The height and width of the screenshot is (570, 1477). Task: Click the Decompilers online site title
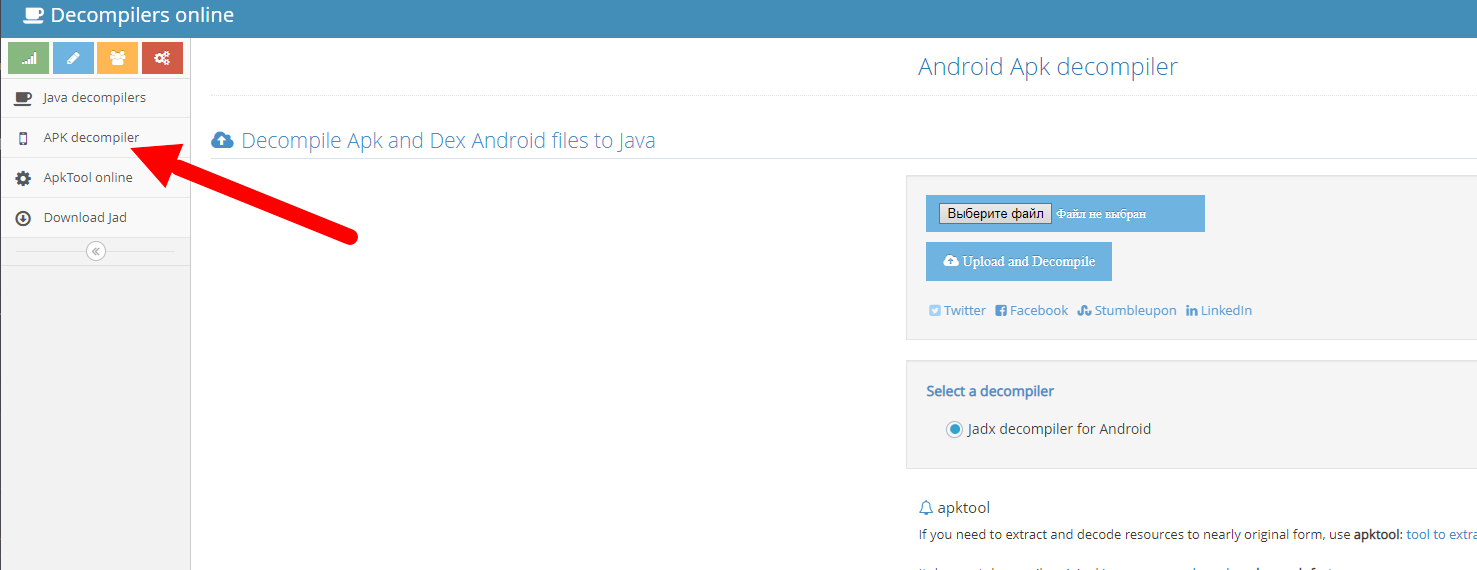142,15
